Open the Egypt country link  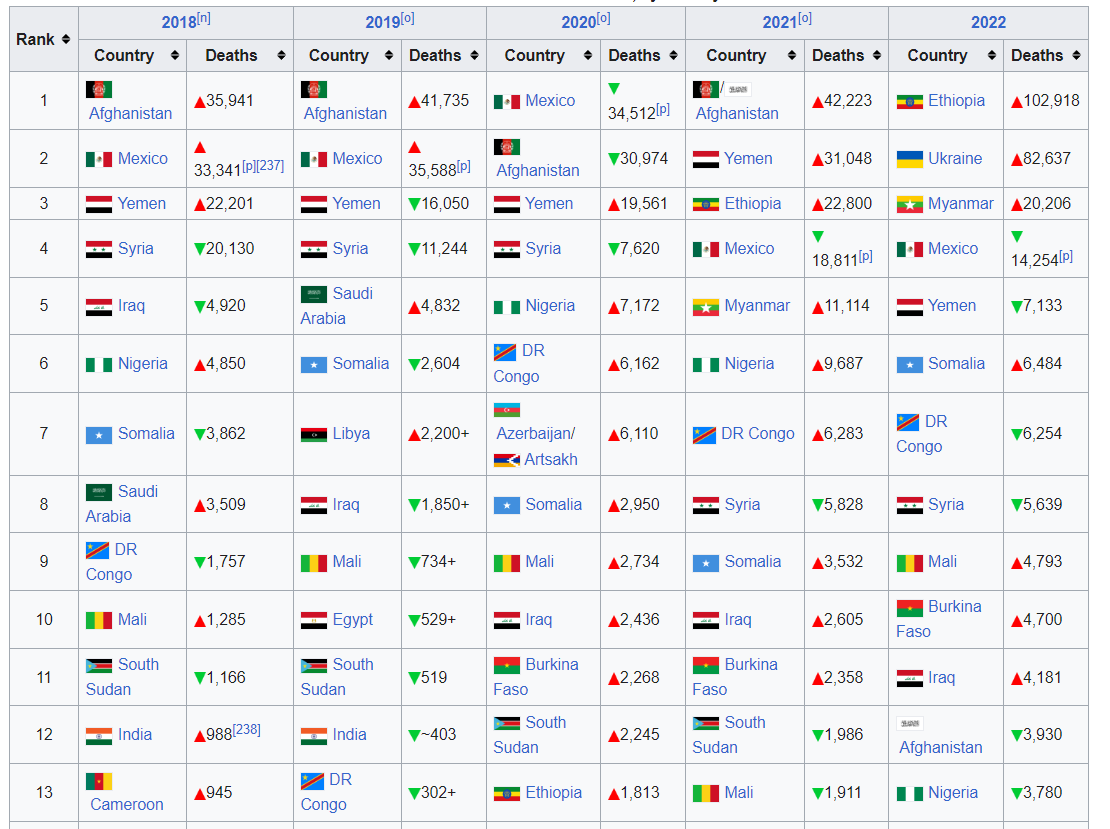[x=353, y=620]
